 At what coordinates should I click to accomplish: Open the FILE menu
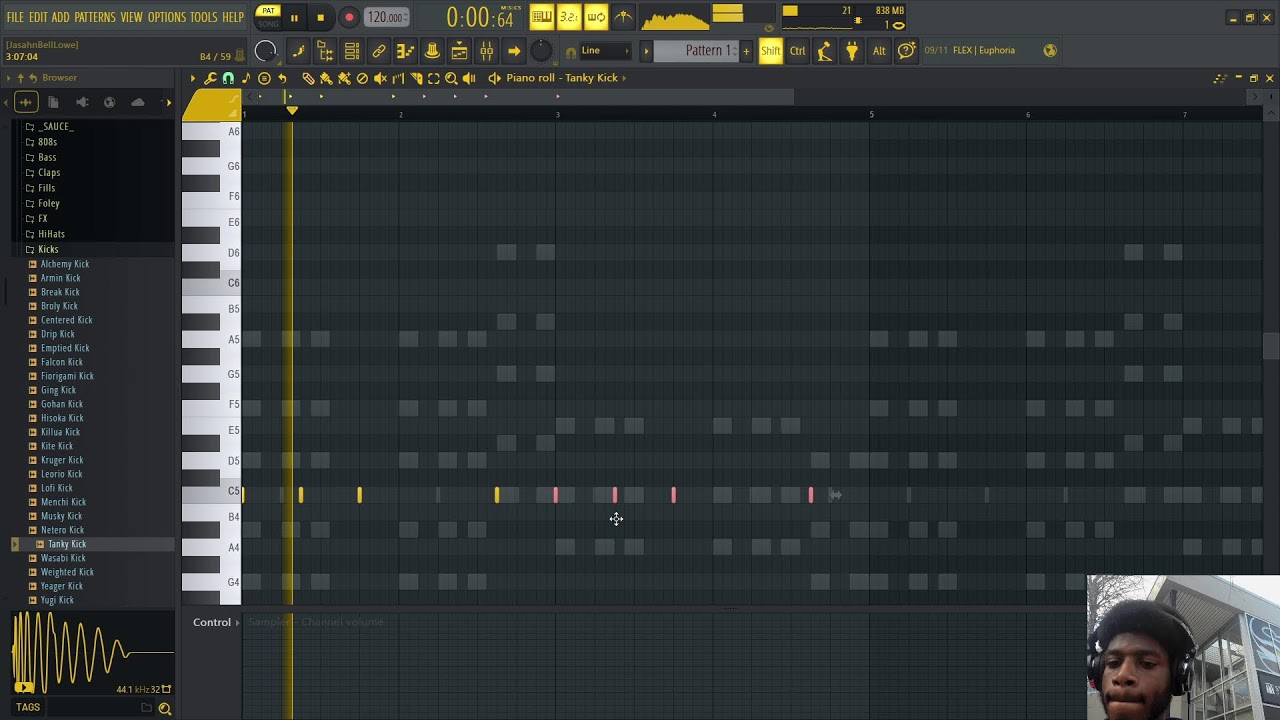[x=15, y=17]
